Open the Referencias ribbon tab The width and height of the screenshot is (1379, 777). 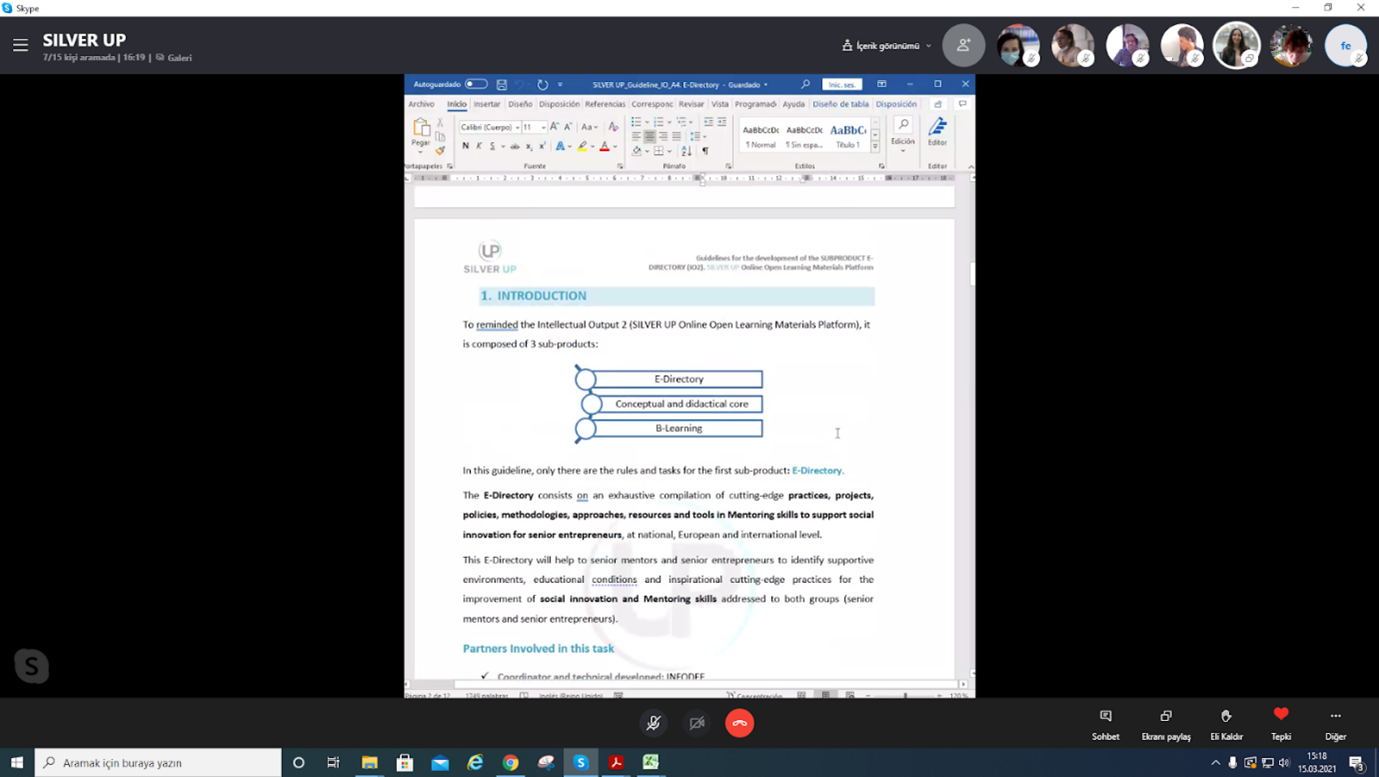(604, 104)
